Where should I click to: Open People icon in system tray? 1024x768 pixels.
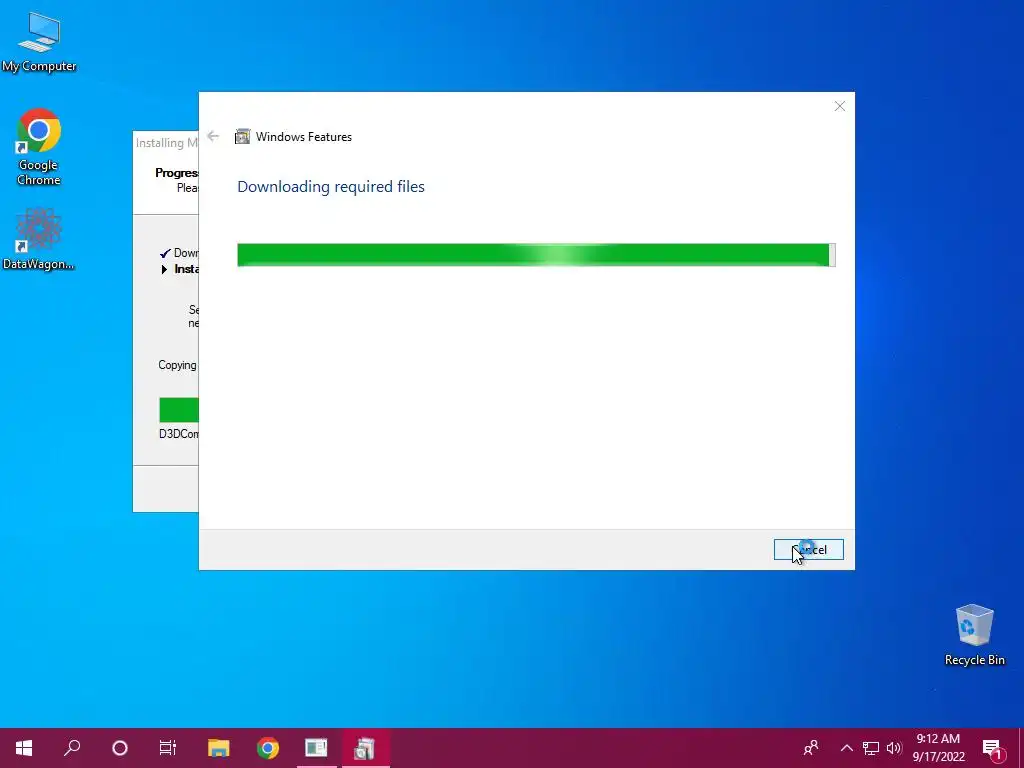pos(811,748)
